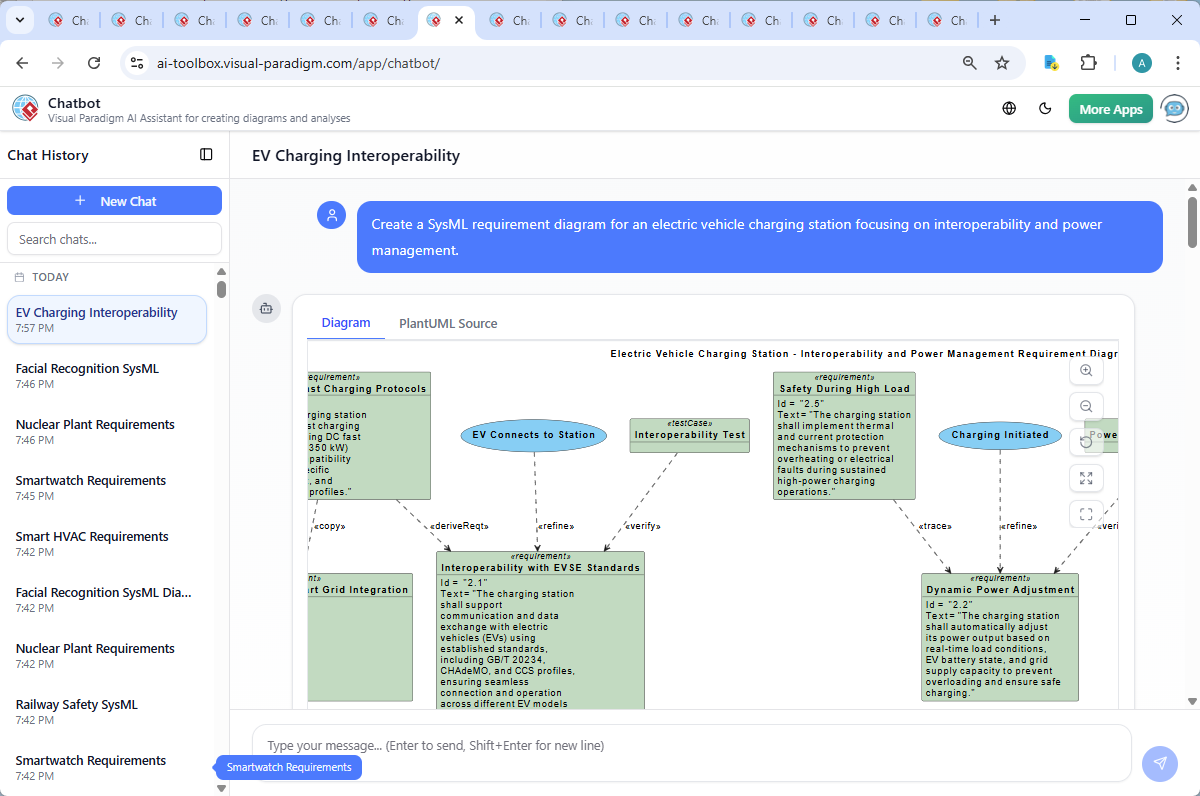Open the Chrome three-dot menu
This screenshot has width=1200, height=796.
click(1177, 62)
